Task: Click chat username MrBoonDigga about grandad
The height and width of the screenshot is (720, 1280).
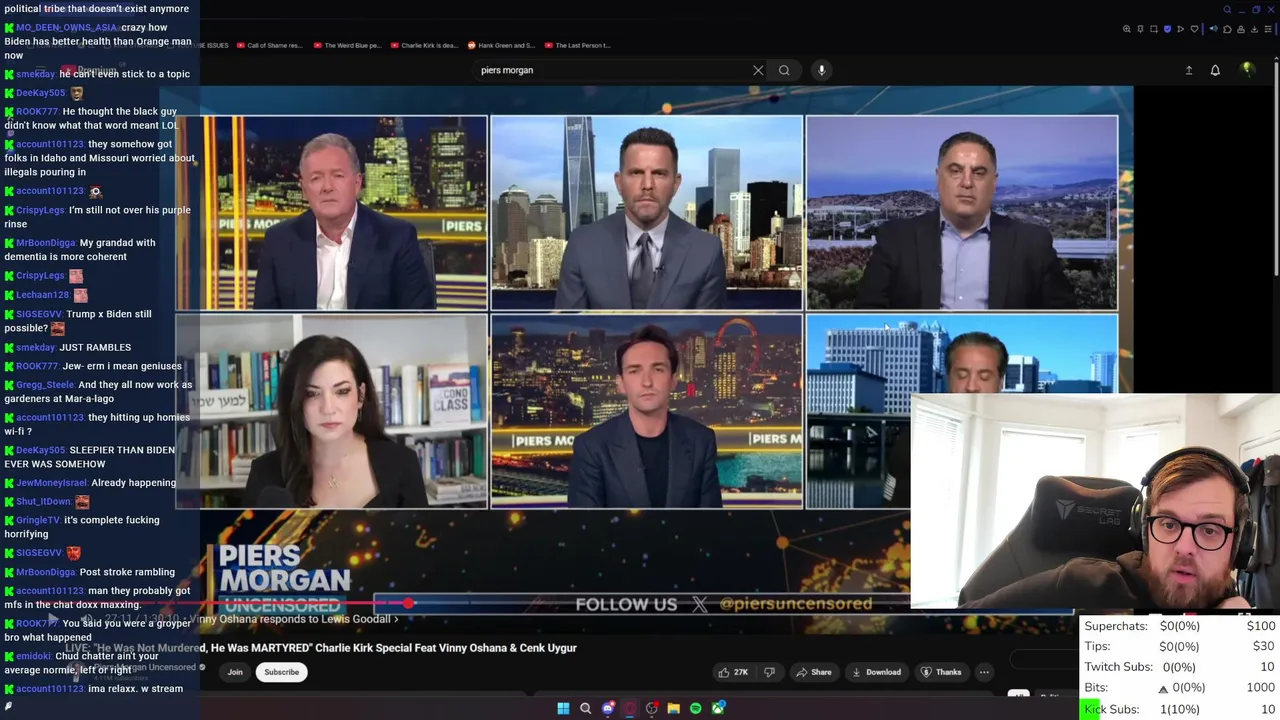Action: (x=46, y=243)
